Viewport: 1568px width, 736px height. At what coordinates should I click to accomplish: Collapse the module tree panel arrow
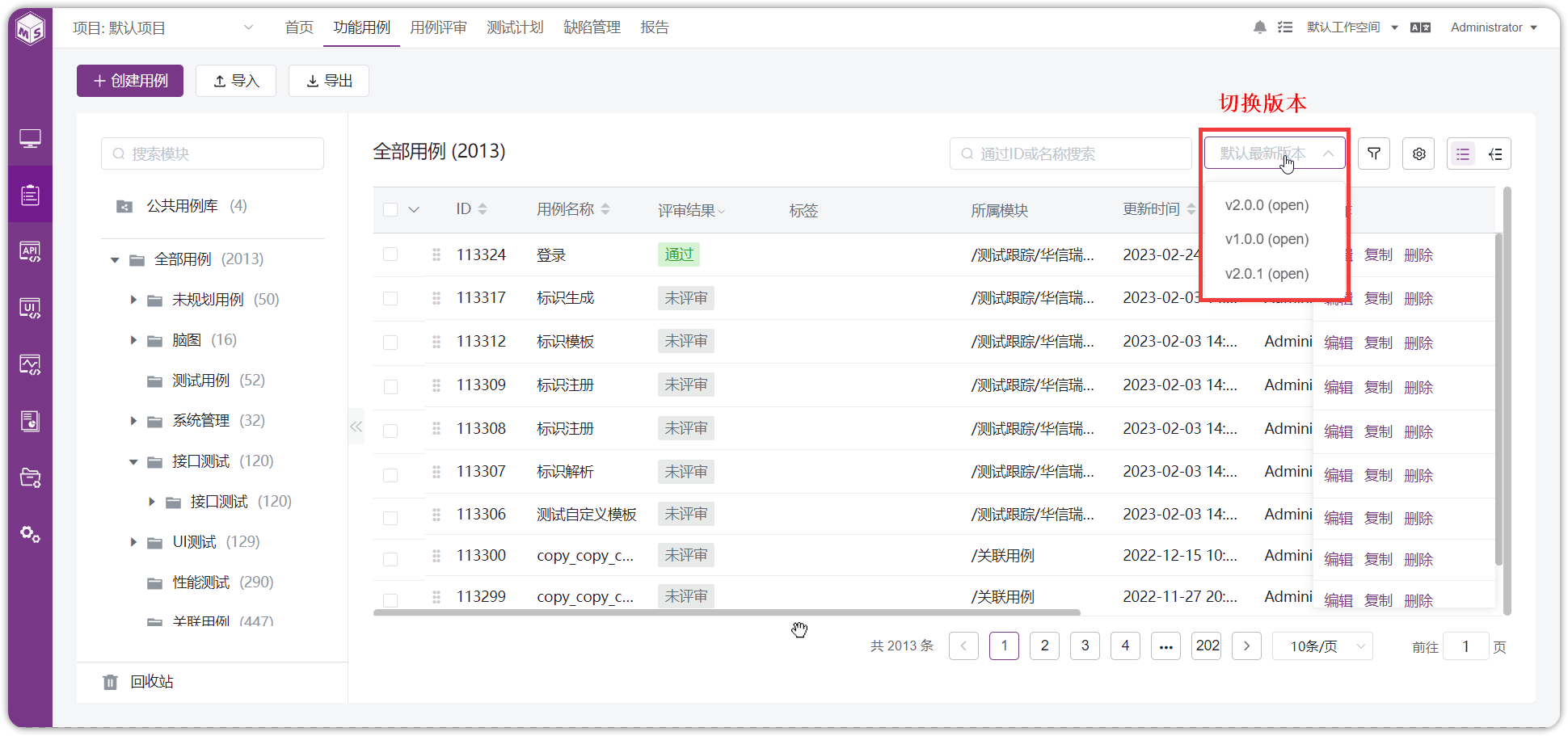coord(356,427)
